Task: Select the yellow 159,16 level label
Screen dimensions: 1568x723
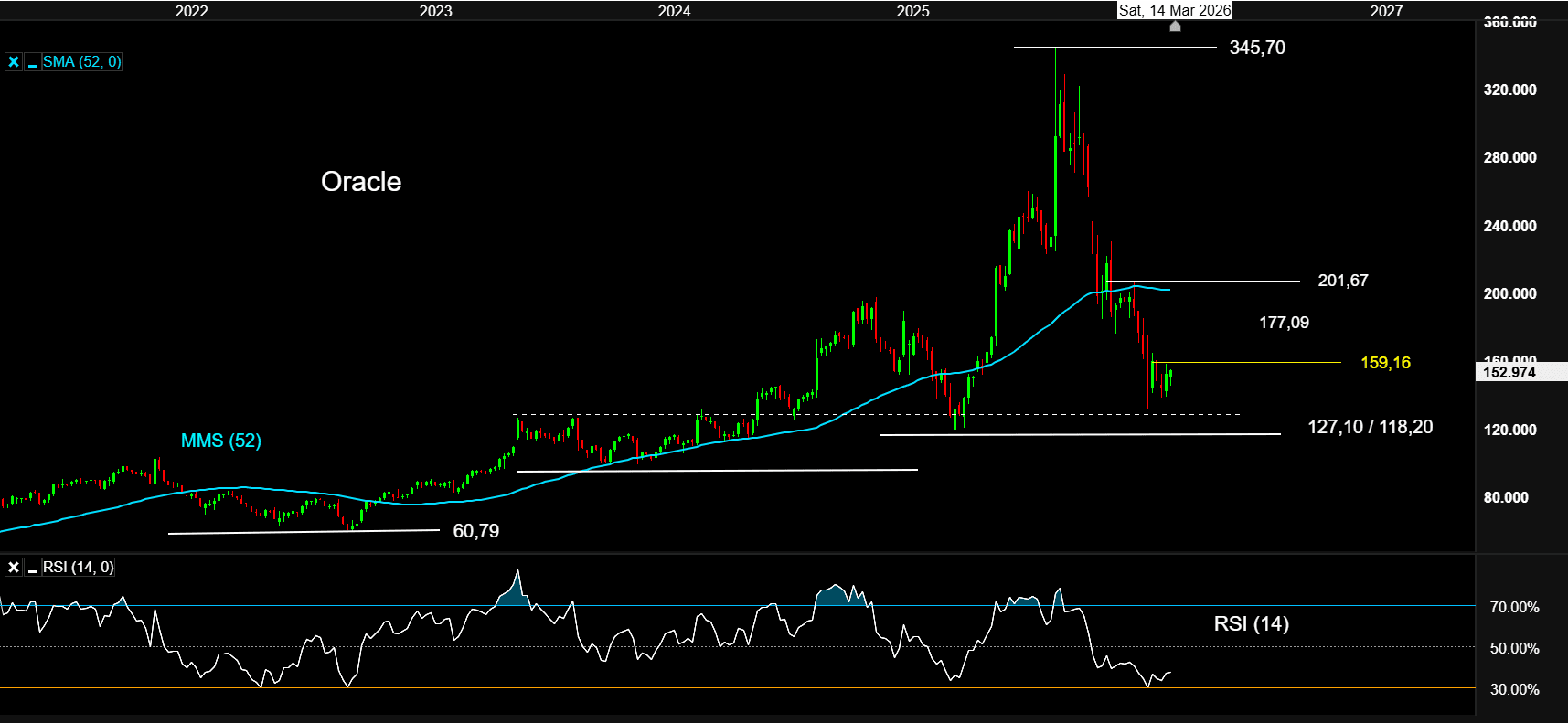Action: click(1385, 363)
